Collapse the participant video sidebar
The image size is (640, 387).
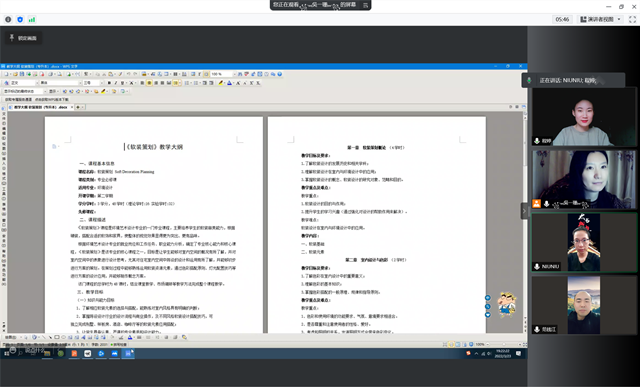(x=524, y=211)
